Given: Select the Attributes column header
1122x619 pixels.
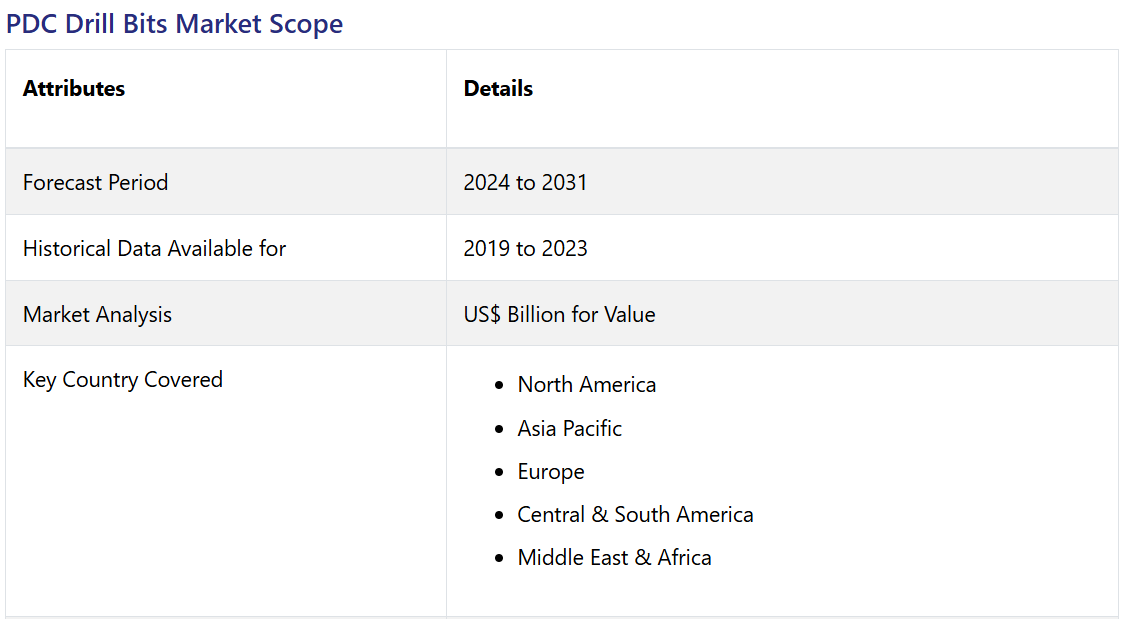Looking at the screenshot, I should pyautogui.click(x=74, y=89).
